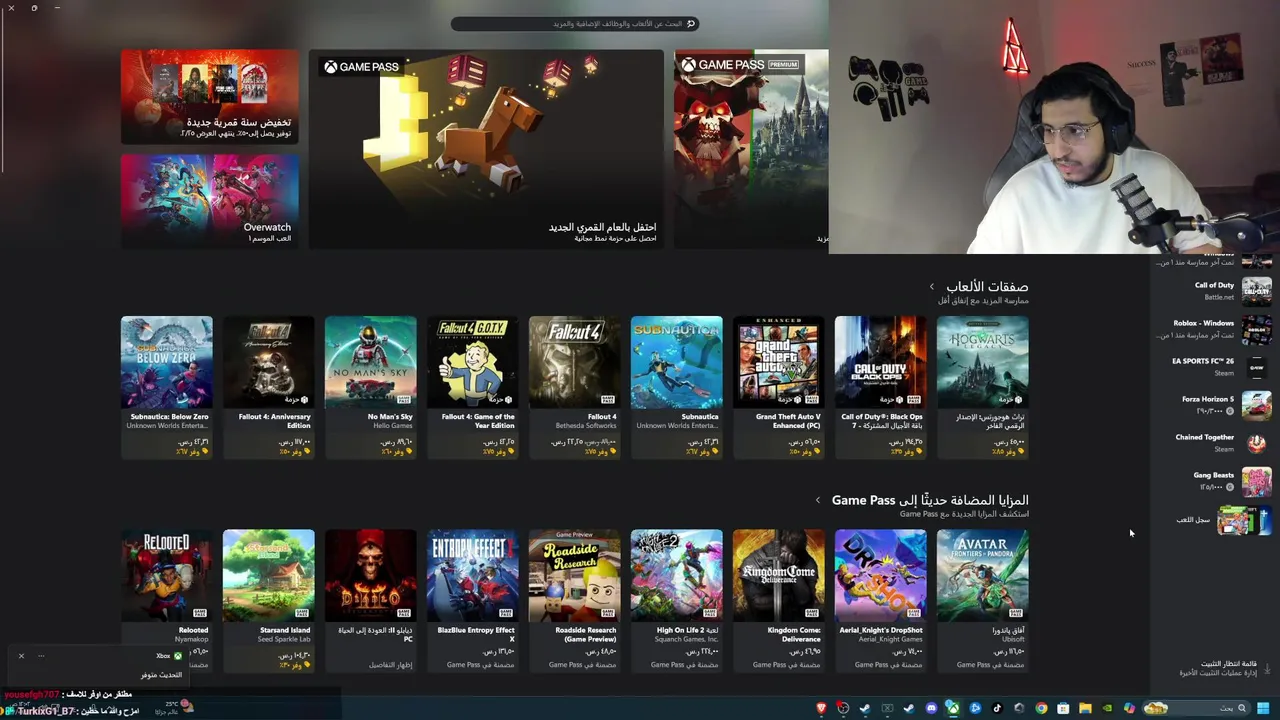Click the install queue download arrow icon
Viewport: 1280px width, 720px height.
coord(1267,668)
